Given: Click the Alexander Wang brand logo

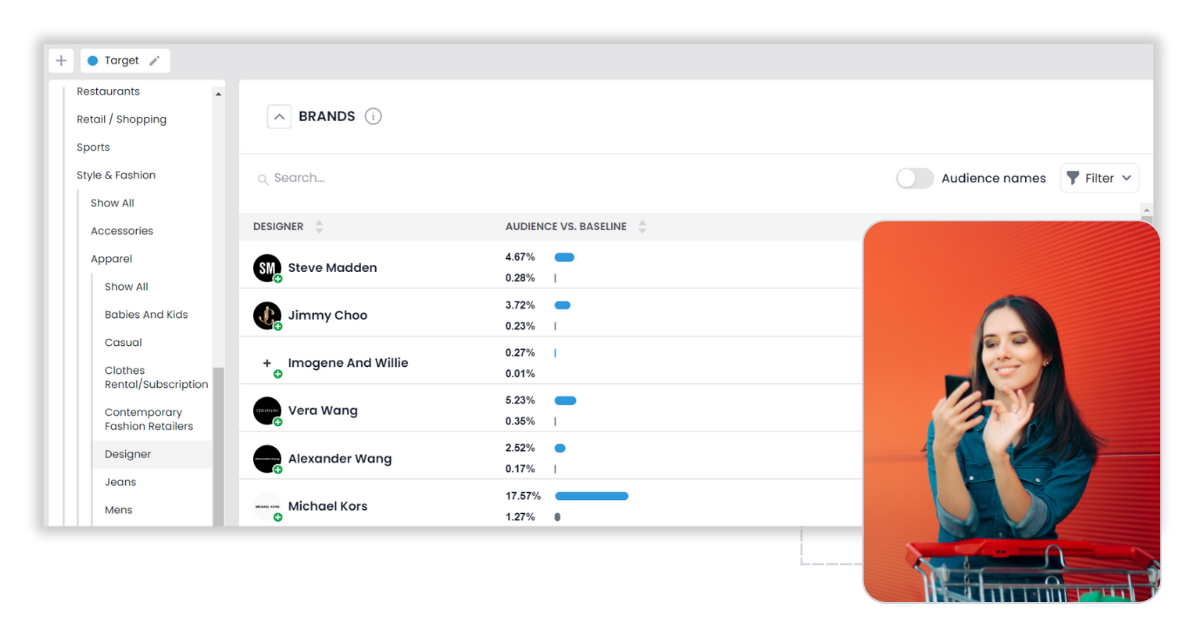Looking at the screenshot, I should (267, 459).
